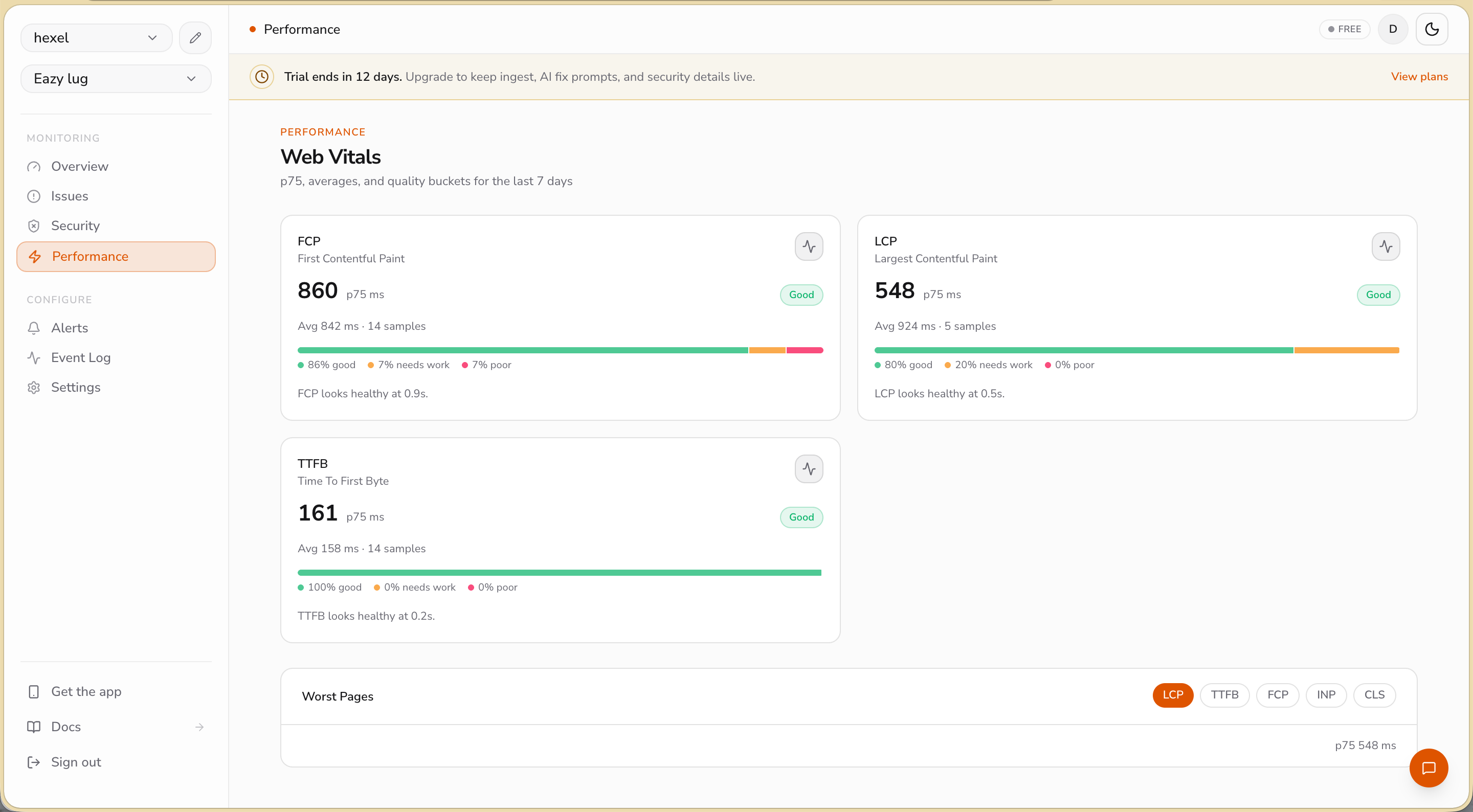Open the user avatar D menu
1473x812 pixels.
click(x=1392, y=29)
